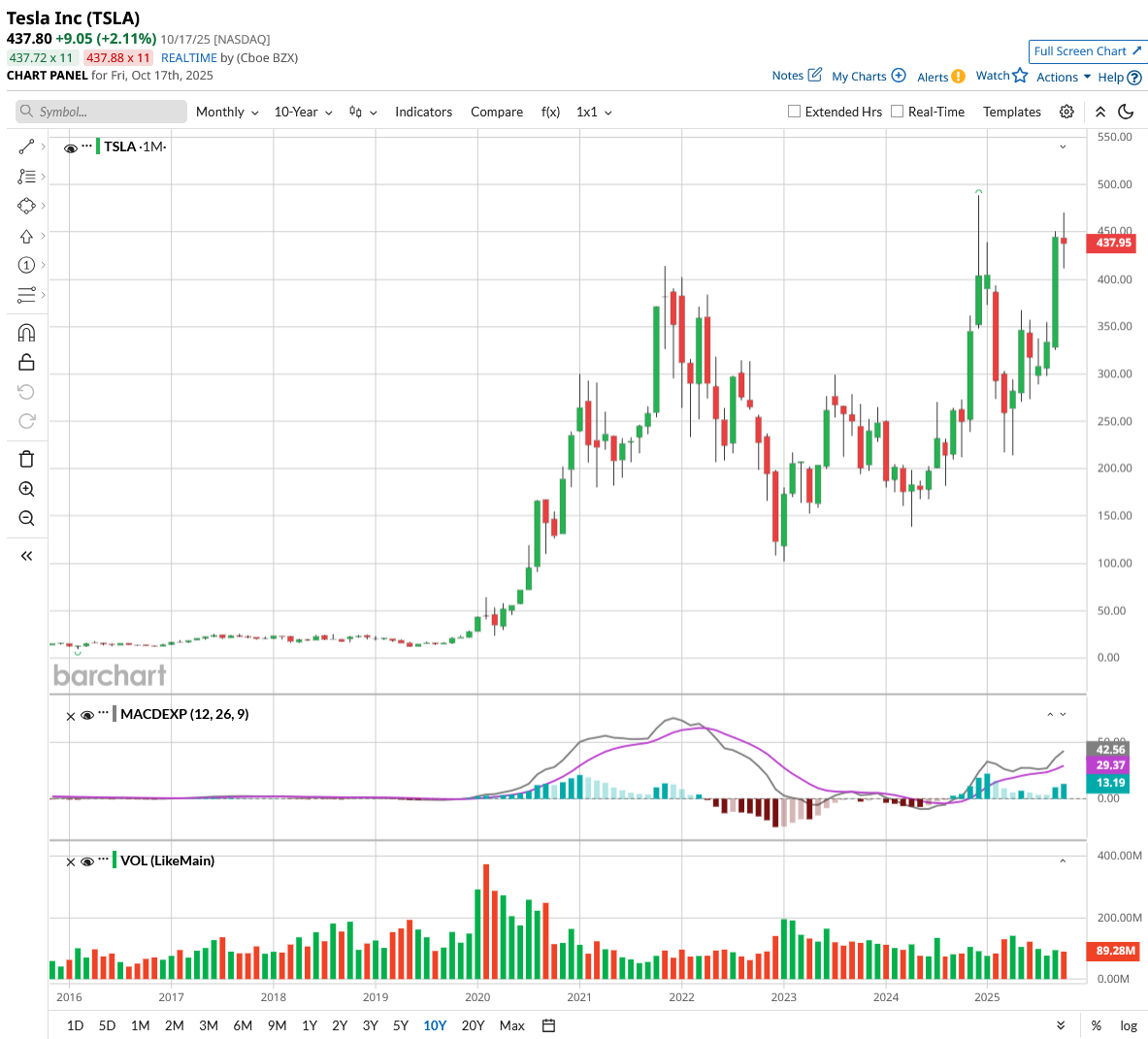
Task: Open the f(x) expressions menu
Action: click(x=550, y=112)
